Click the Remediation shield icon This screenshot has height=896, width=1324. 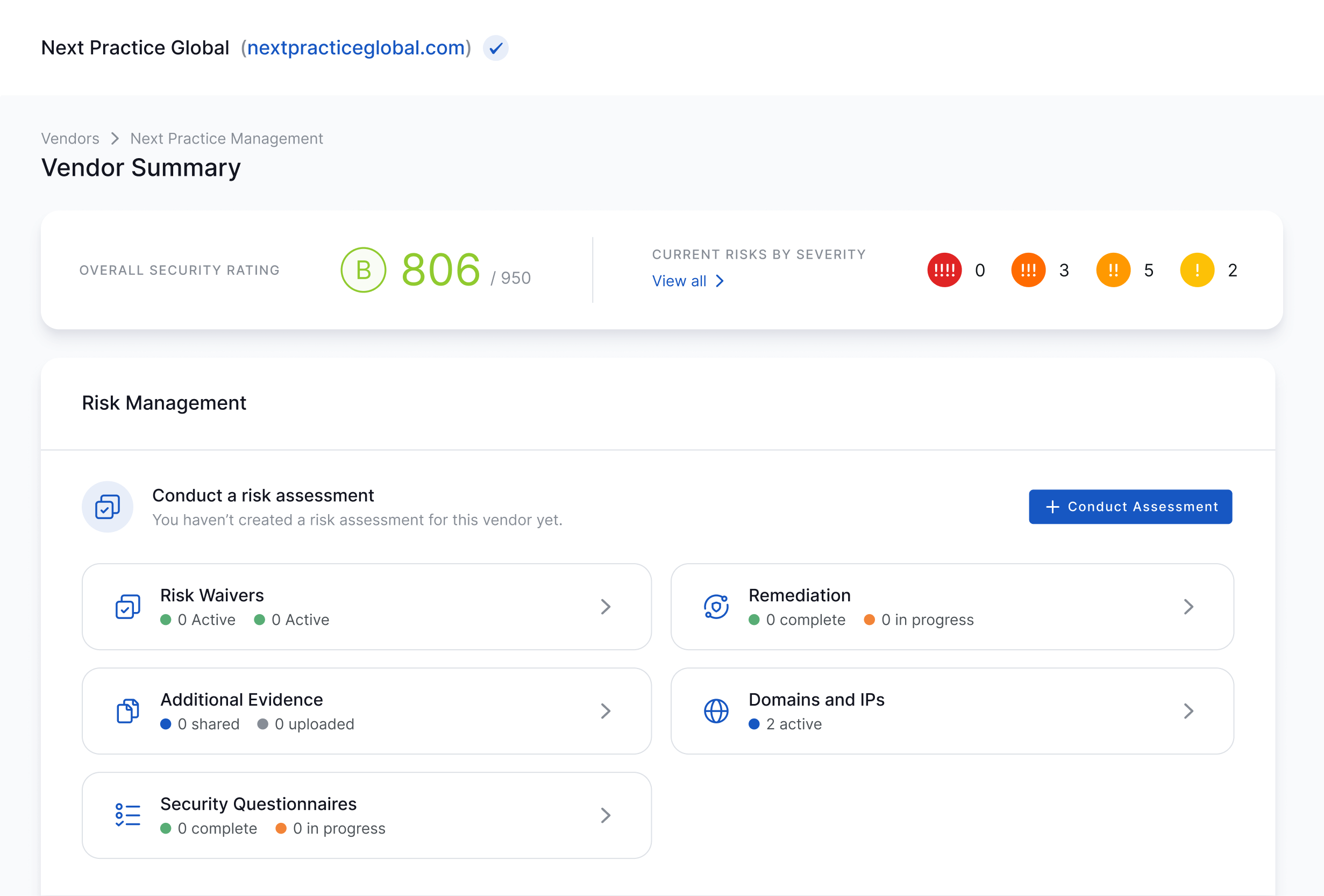coord(716,607)
